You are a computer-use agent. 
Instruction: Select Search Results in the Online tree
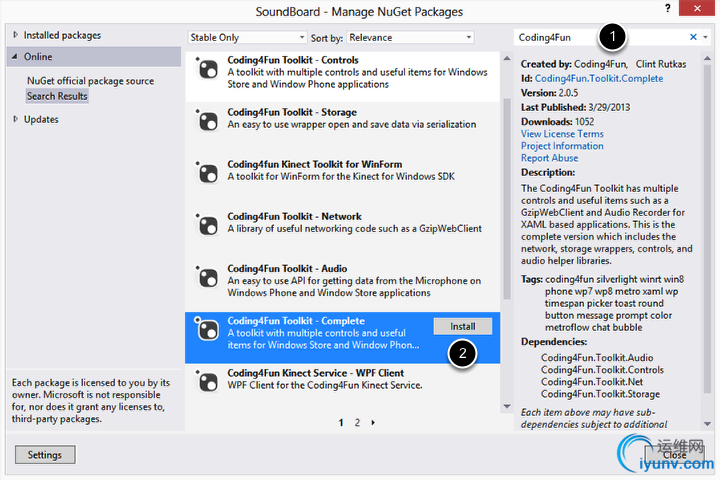57,96
